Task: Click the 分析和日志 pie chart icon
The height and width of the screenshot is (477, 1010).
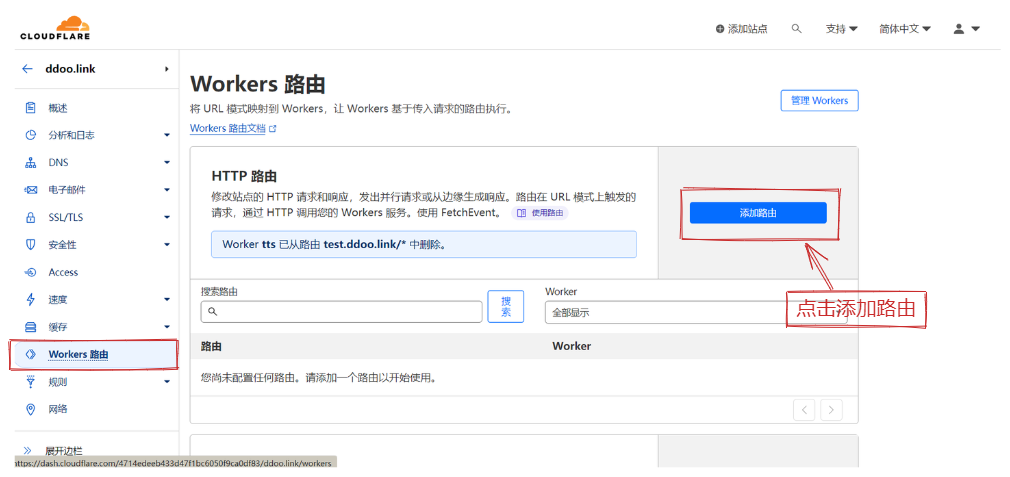Action: (30, 135)
